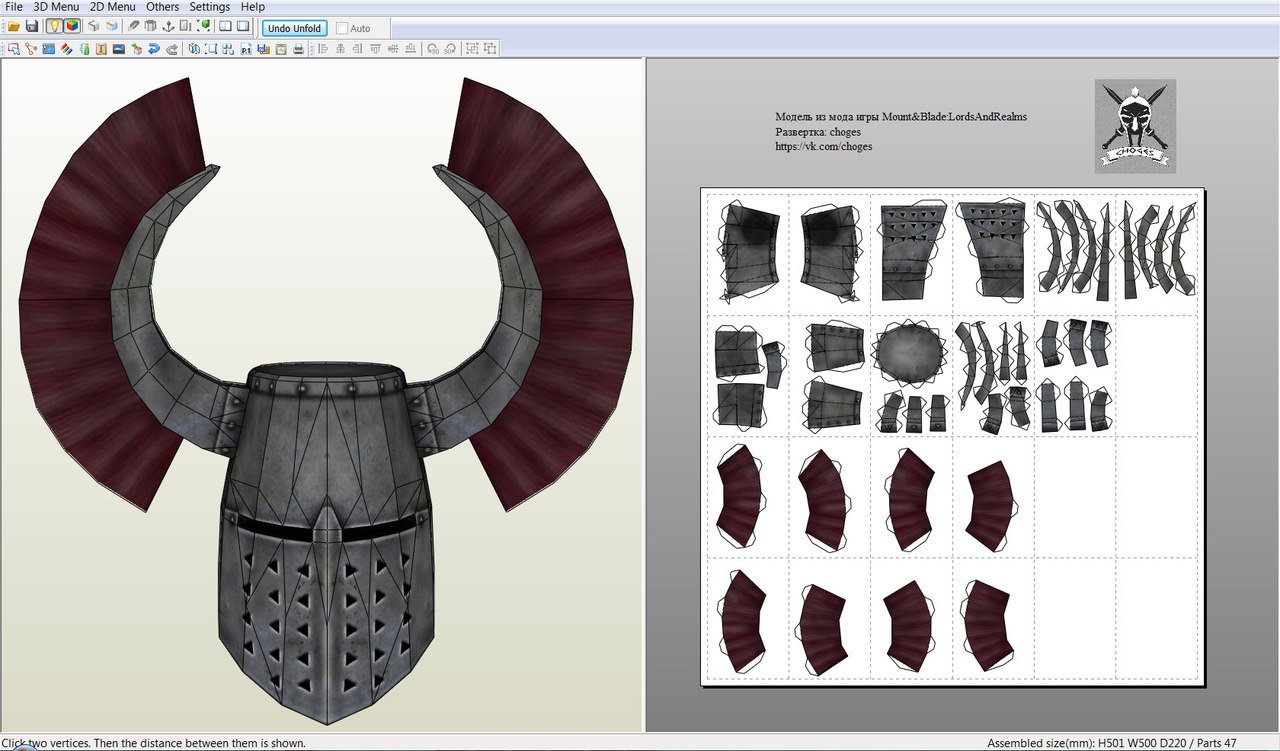Screen dimensions: 1280x751
Task: Click the color pencils icon
Action: [66, 48]
